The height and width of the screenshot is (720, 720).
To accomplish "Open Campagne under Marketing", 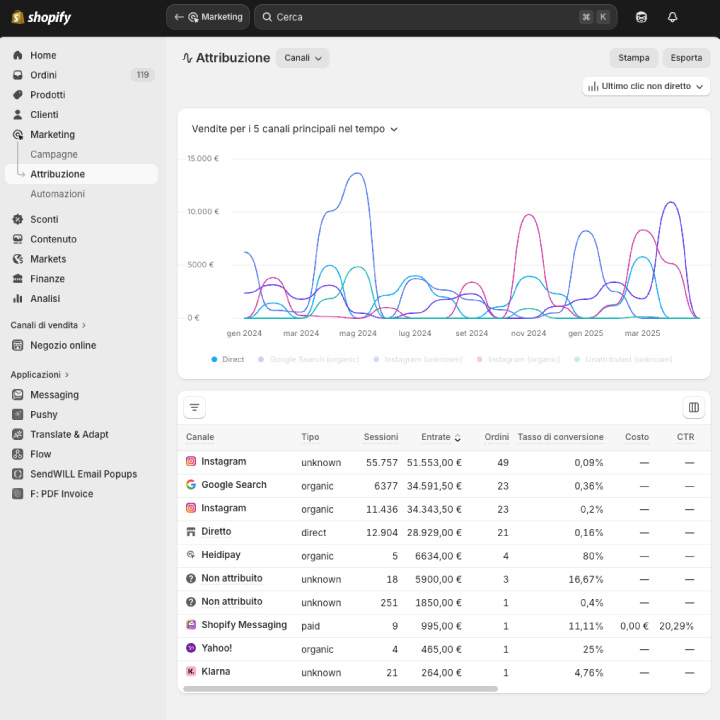I will click(x=54, y=154).
